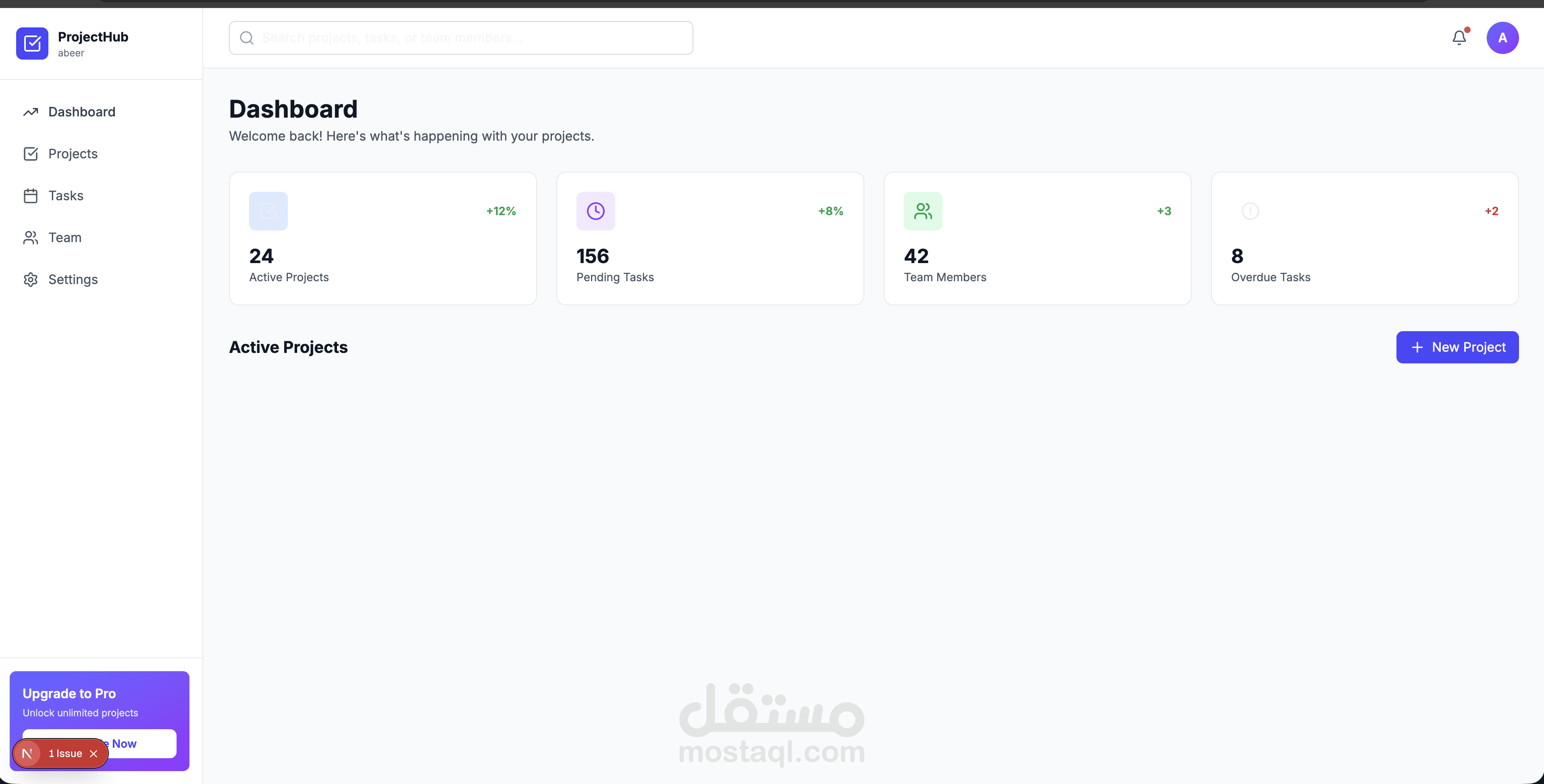This screenshot has width=1544, height=784.
Task: Open Settings from the sidebar
Action: coord(101,280)
